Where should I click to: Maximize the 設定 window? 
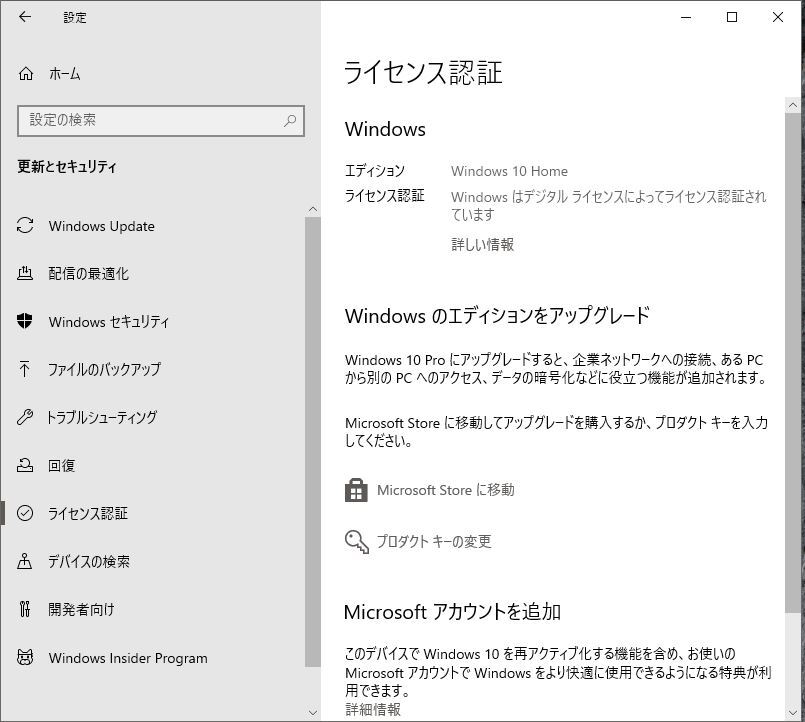click(732, 17)
